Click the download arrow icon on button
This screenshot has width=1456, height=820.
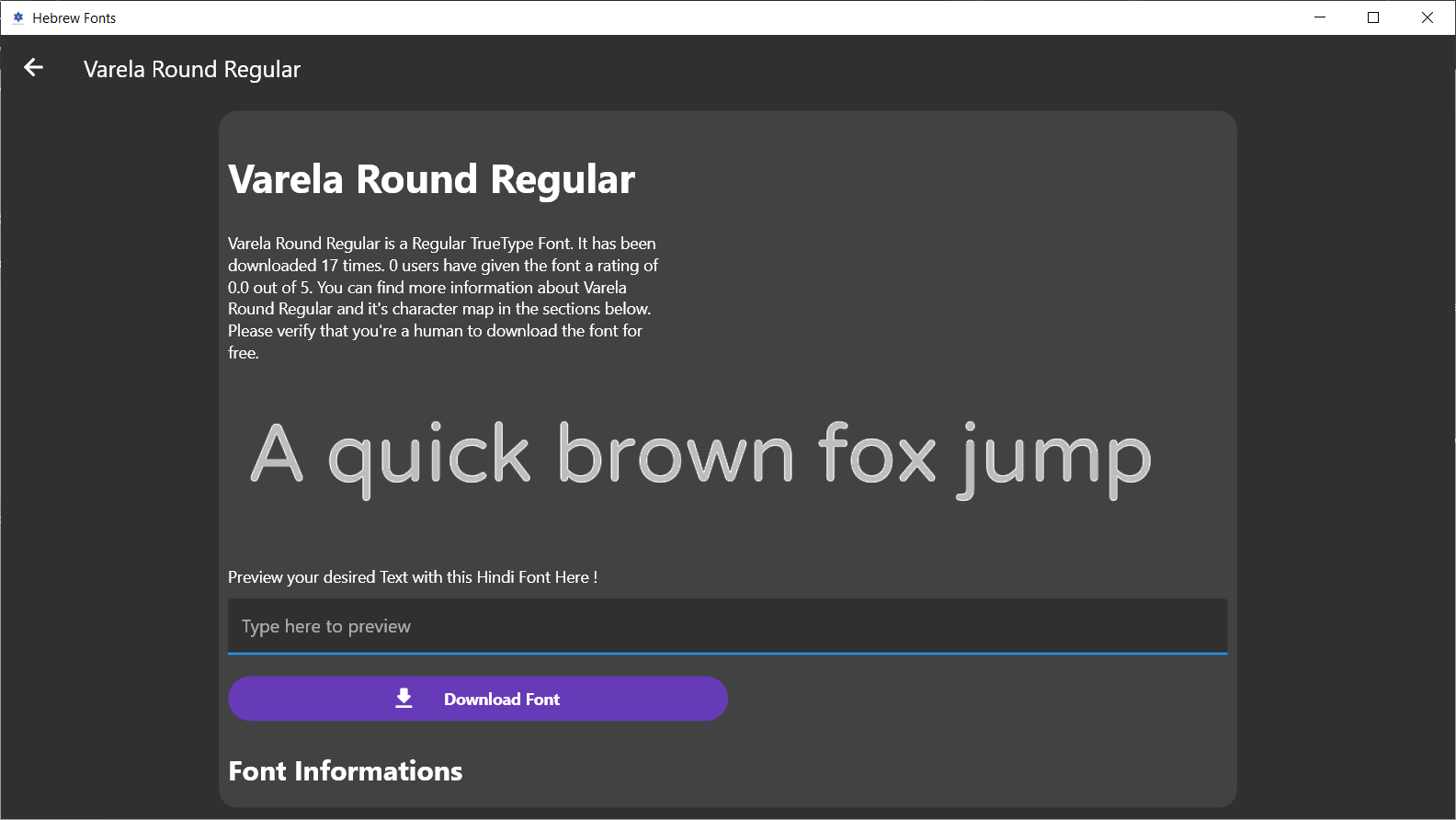(x=404, y=699)
